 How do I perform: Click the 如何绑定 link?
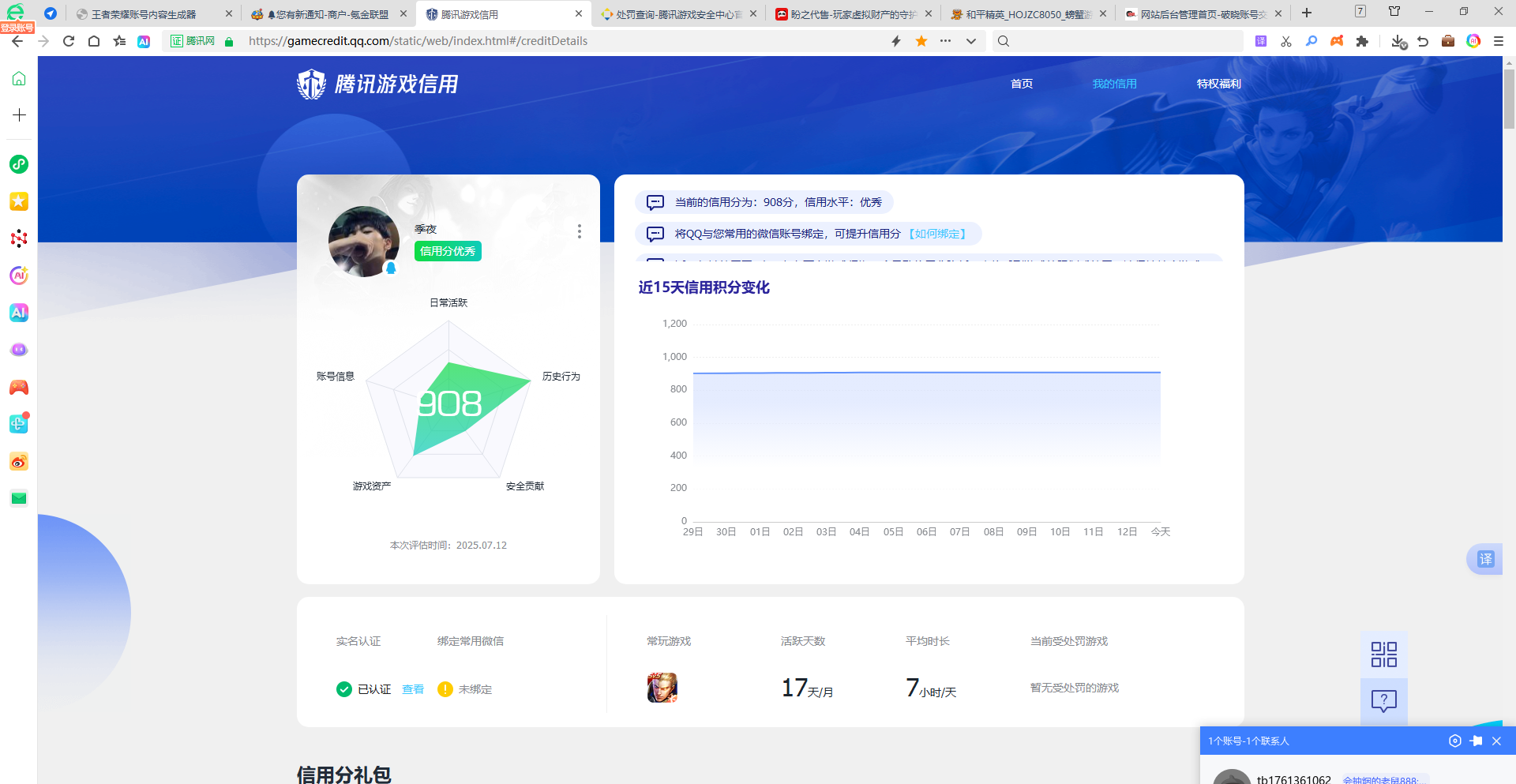point(938,234)
